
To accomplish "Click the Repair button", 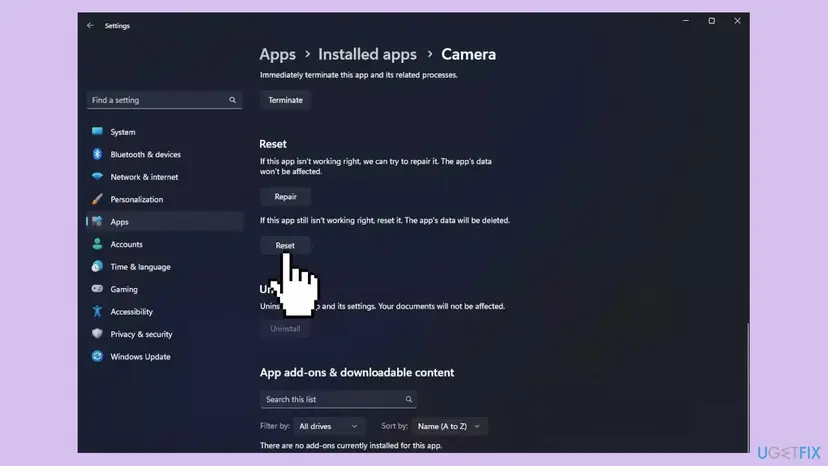I will pos(285,197).
